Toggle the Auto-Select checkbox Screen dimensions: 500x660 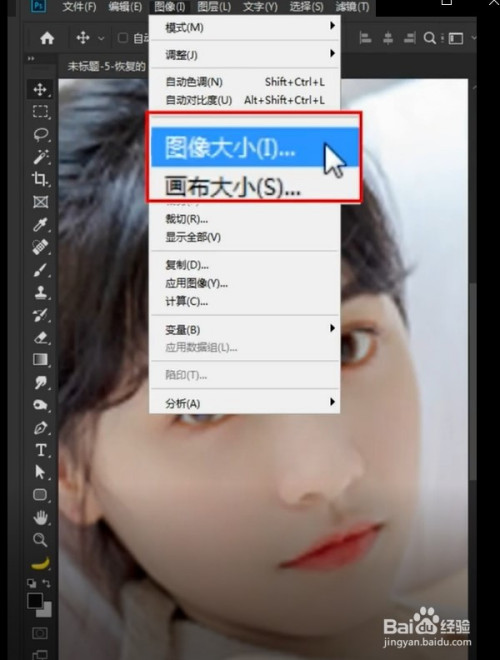tap(122, 38)
